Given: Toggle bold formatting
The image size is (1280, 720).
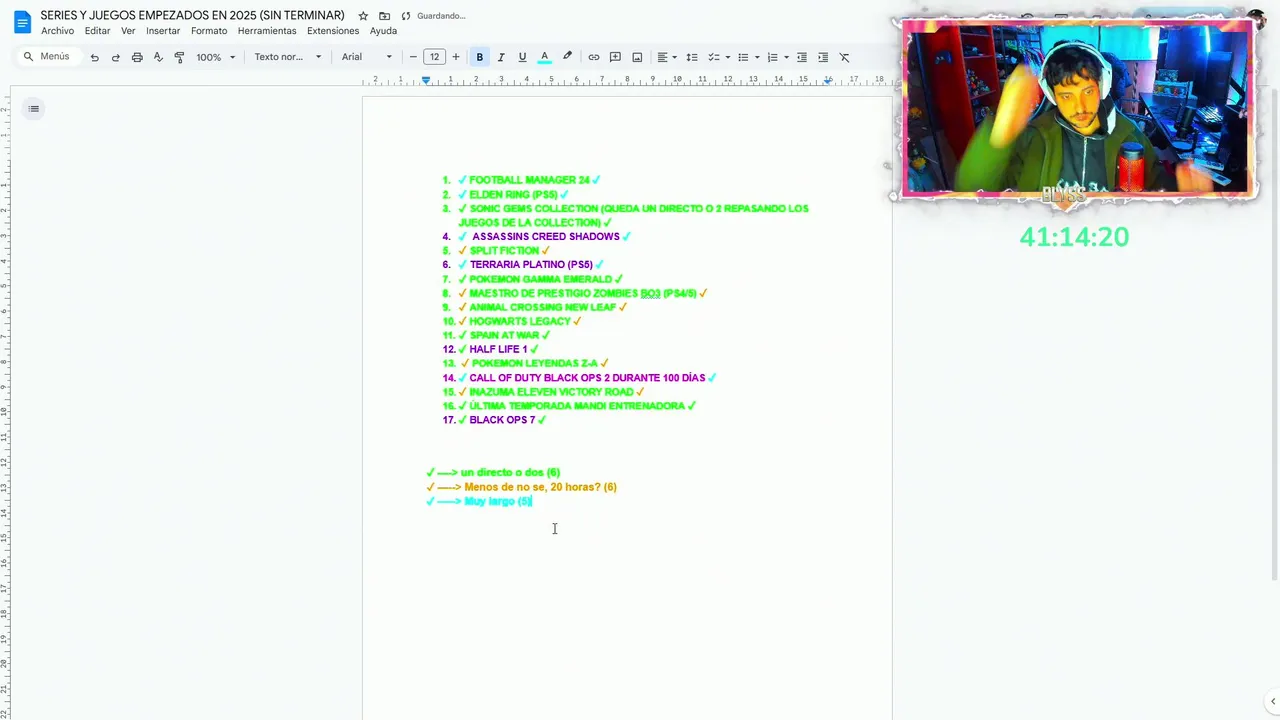Looking at the screenshot, I should (479, 57).
